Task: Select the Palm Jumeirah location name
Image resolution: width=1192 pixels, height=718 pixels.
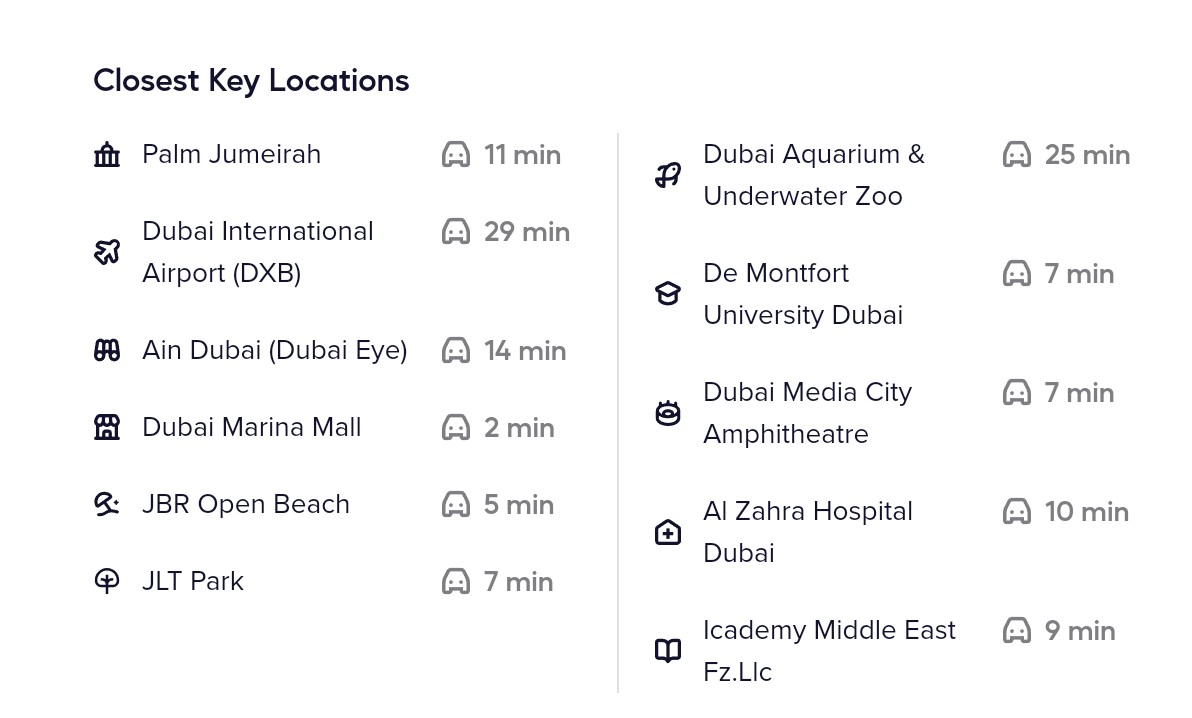Action: coord(231,154)
